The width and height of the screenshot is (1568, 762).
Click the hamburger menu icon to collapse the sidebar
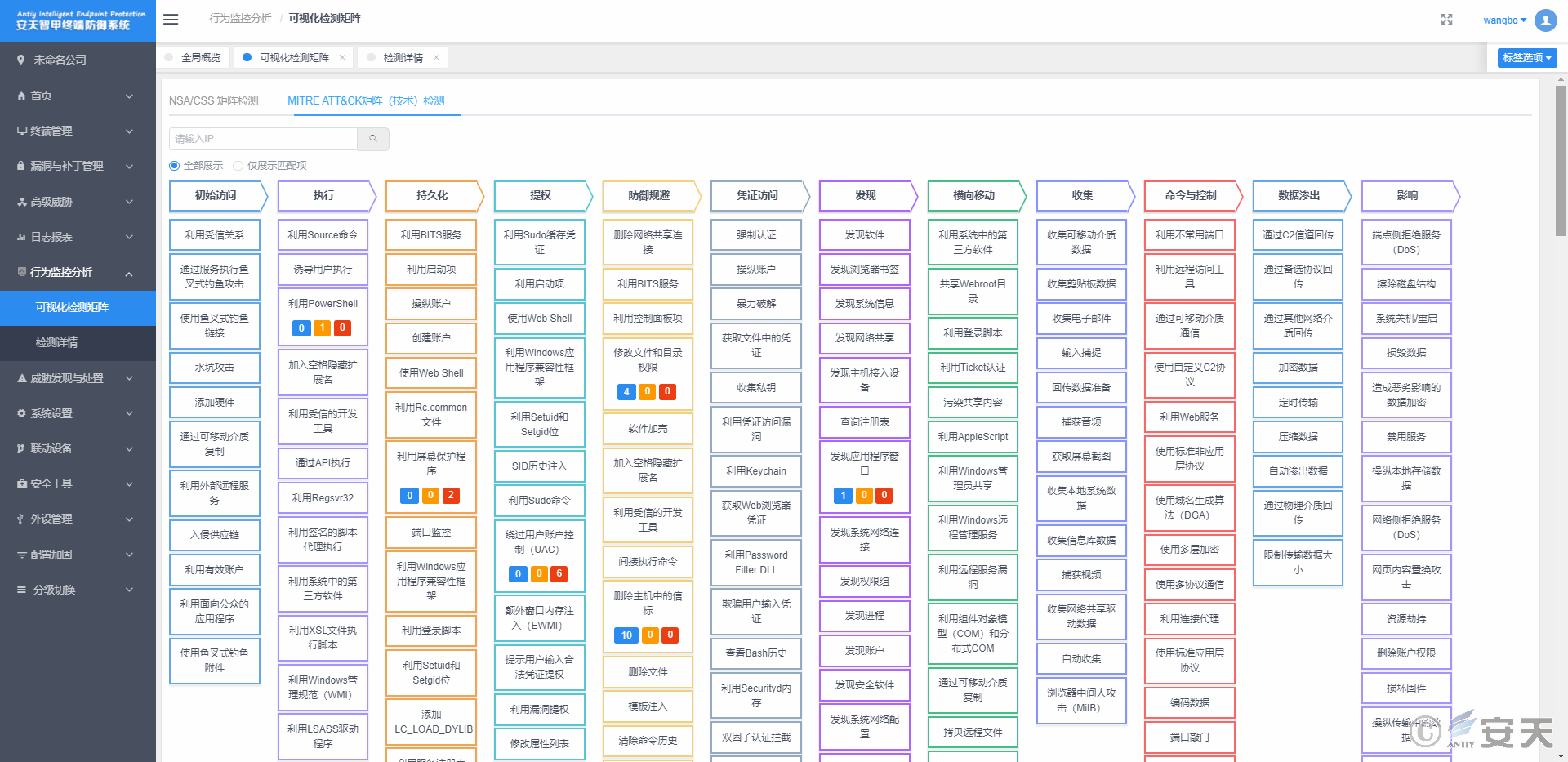click(x=171, y=19)
